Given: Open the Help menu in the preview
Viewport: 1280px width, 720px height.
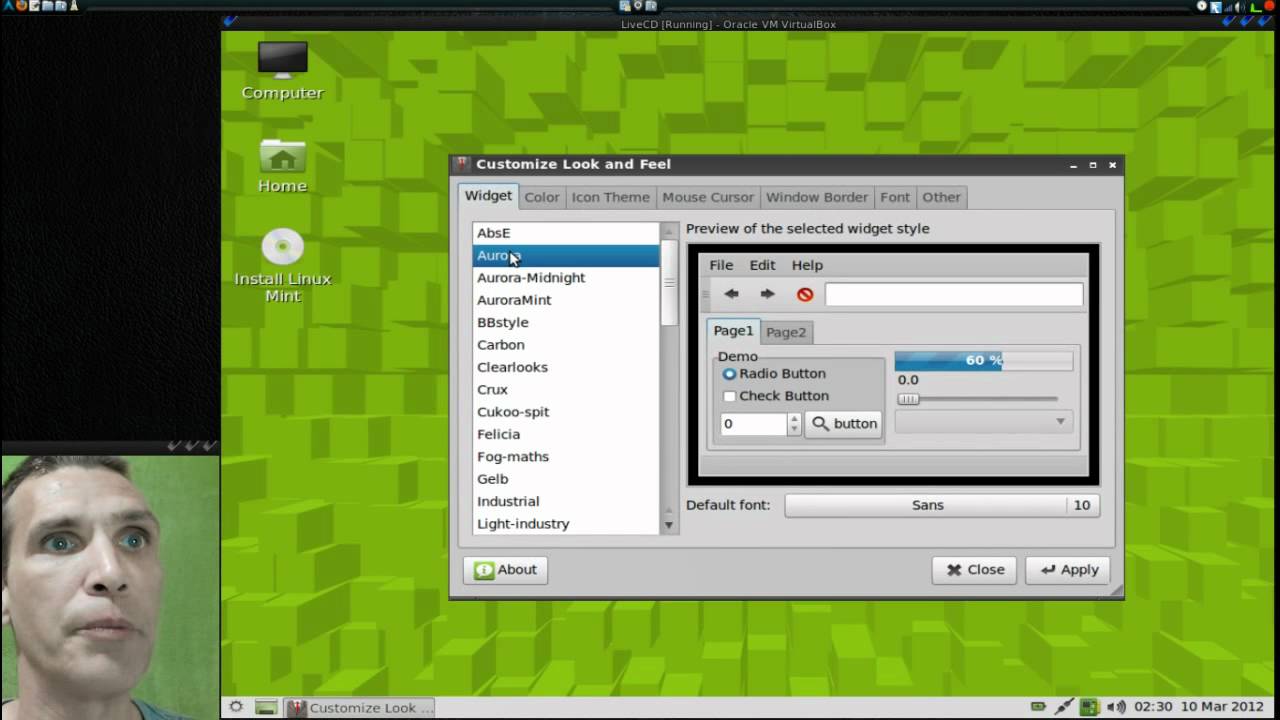Looking at the screenshot, I should point(807,265).
